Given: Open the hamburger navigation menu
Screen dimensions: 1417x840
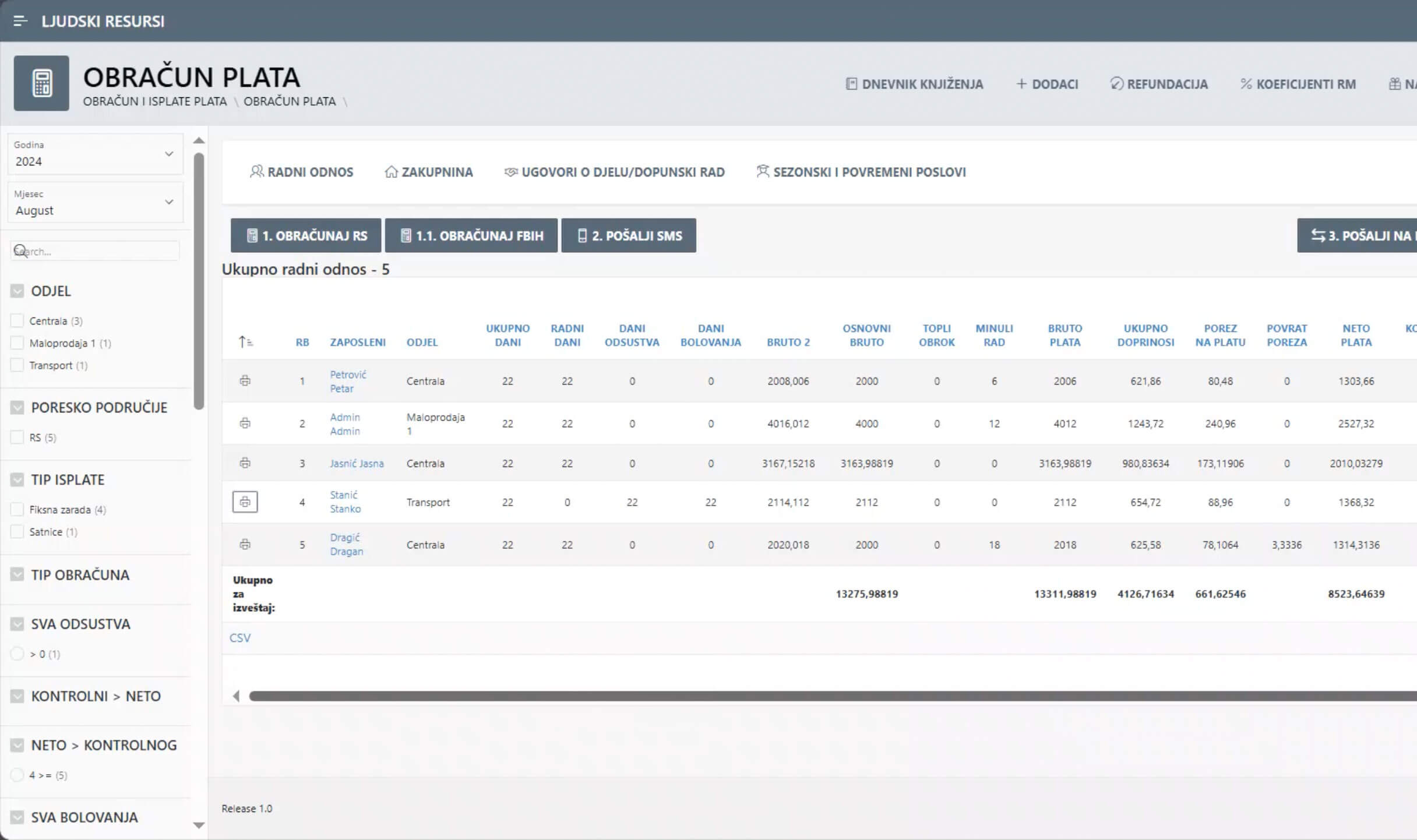Looking at the screenshot, I should [19, 22].
